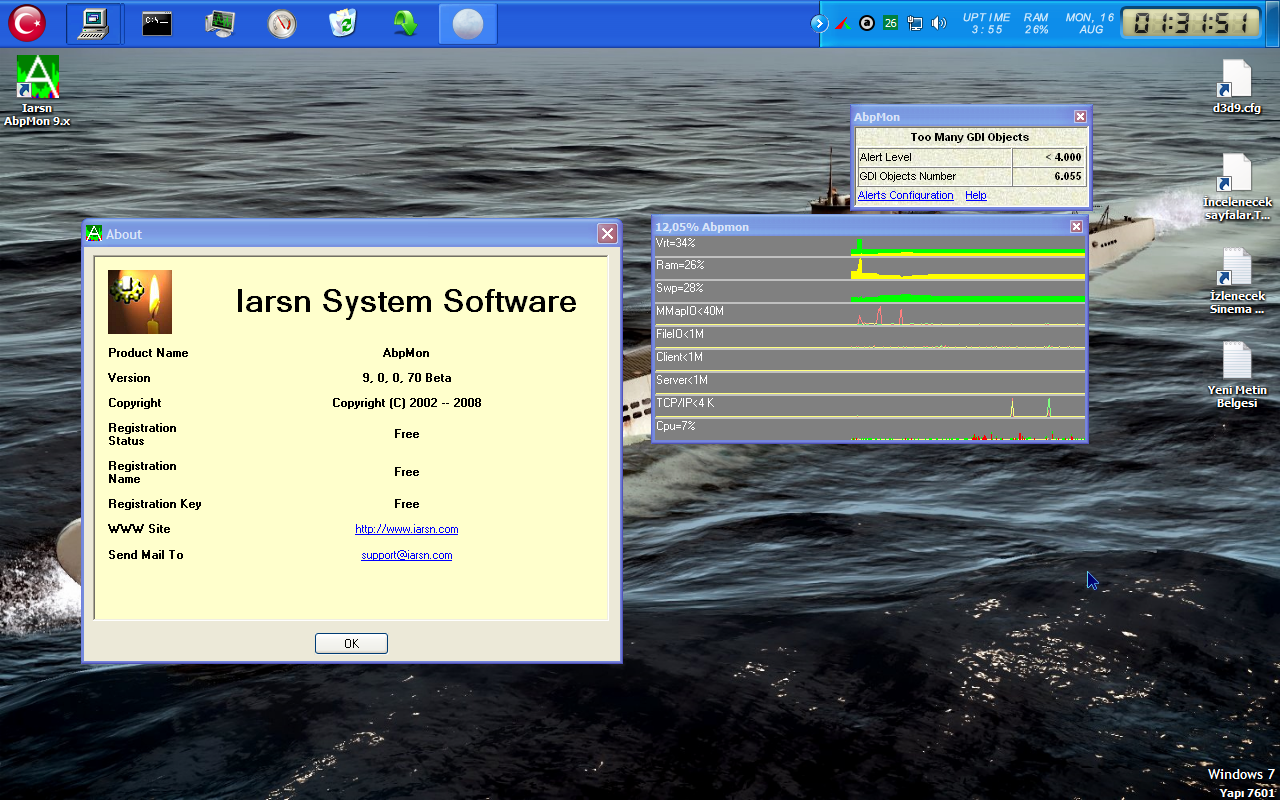Click the TCP/IP<4K graph row
Screen dimensions: 1280x800
coord(869,407)
